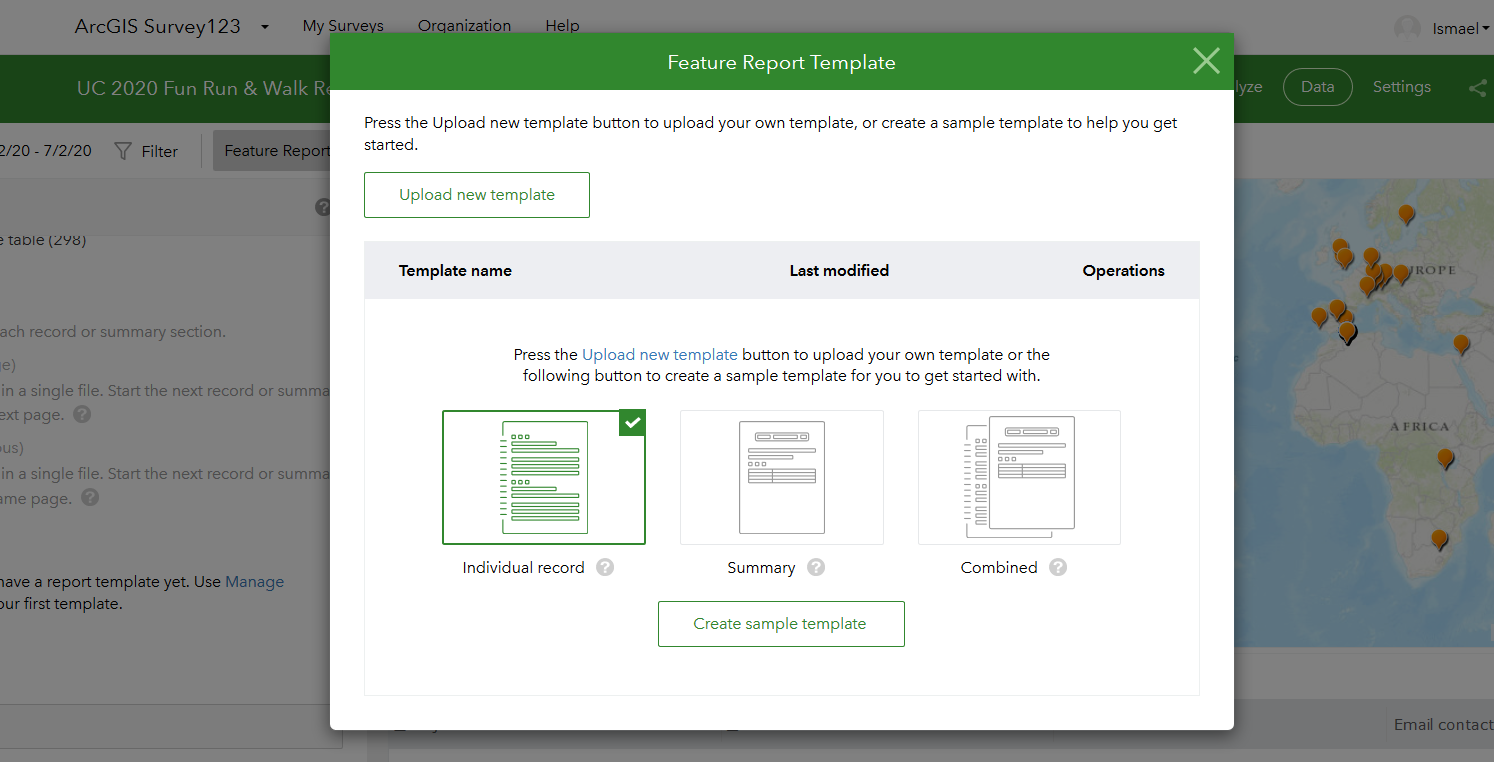
Task: Open help icon next to Individual record
Action: coord(605,567)
